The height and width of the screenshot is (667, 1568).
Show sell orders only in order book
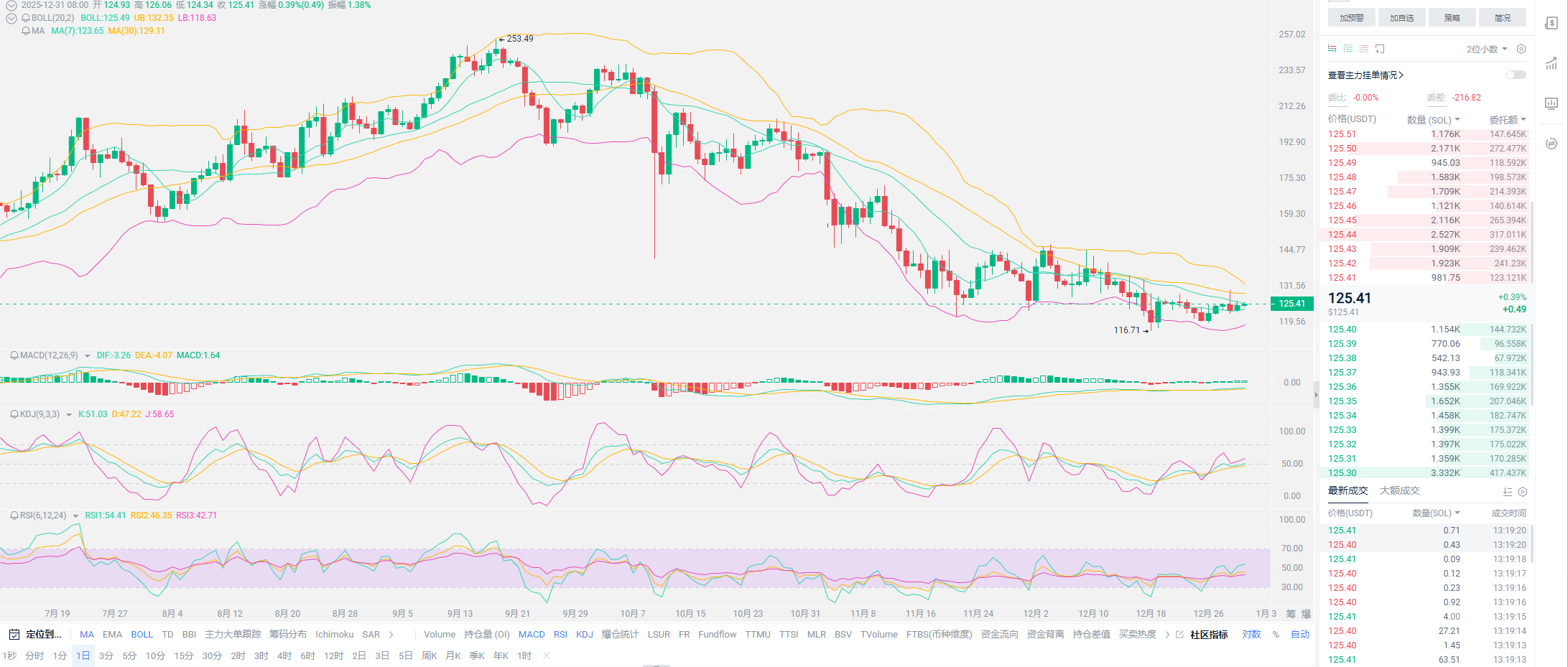click(1364, 49)
